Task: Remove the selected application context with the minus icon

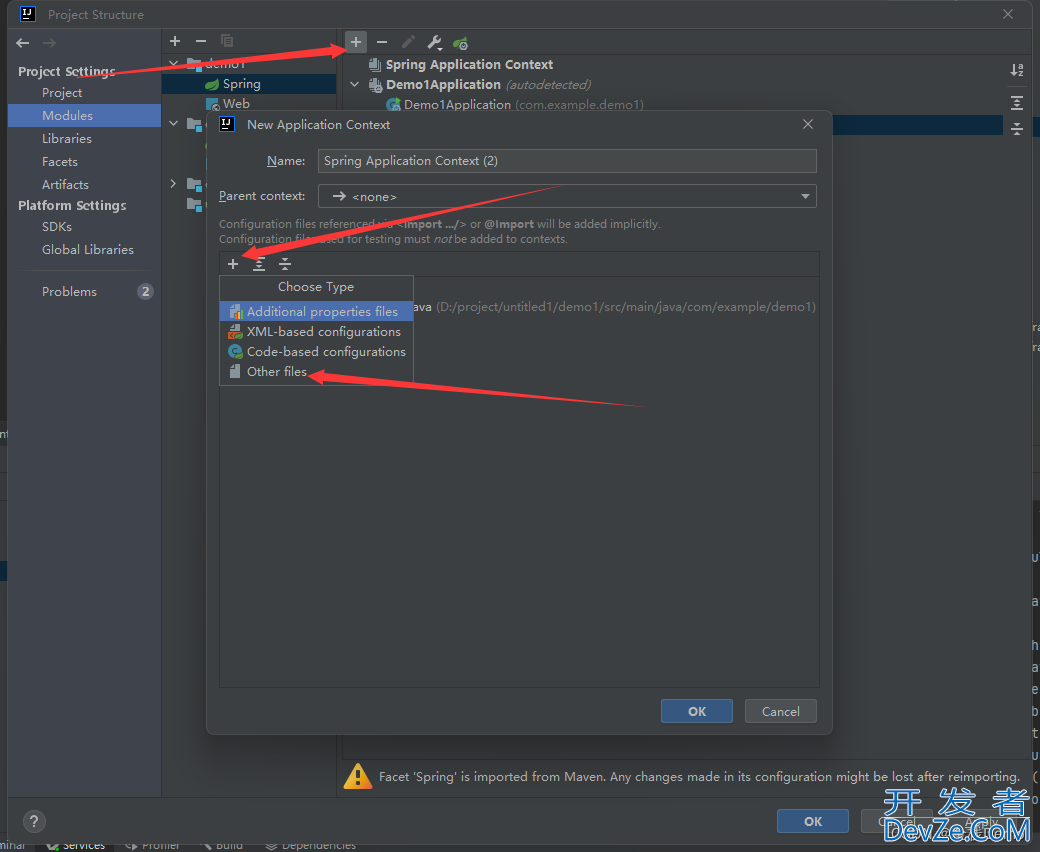Action: click(x=382, y=42)
